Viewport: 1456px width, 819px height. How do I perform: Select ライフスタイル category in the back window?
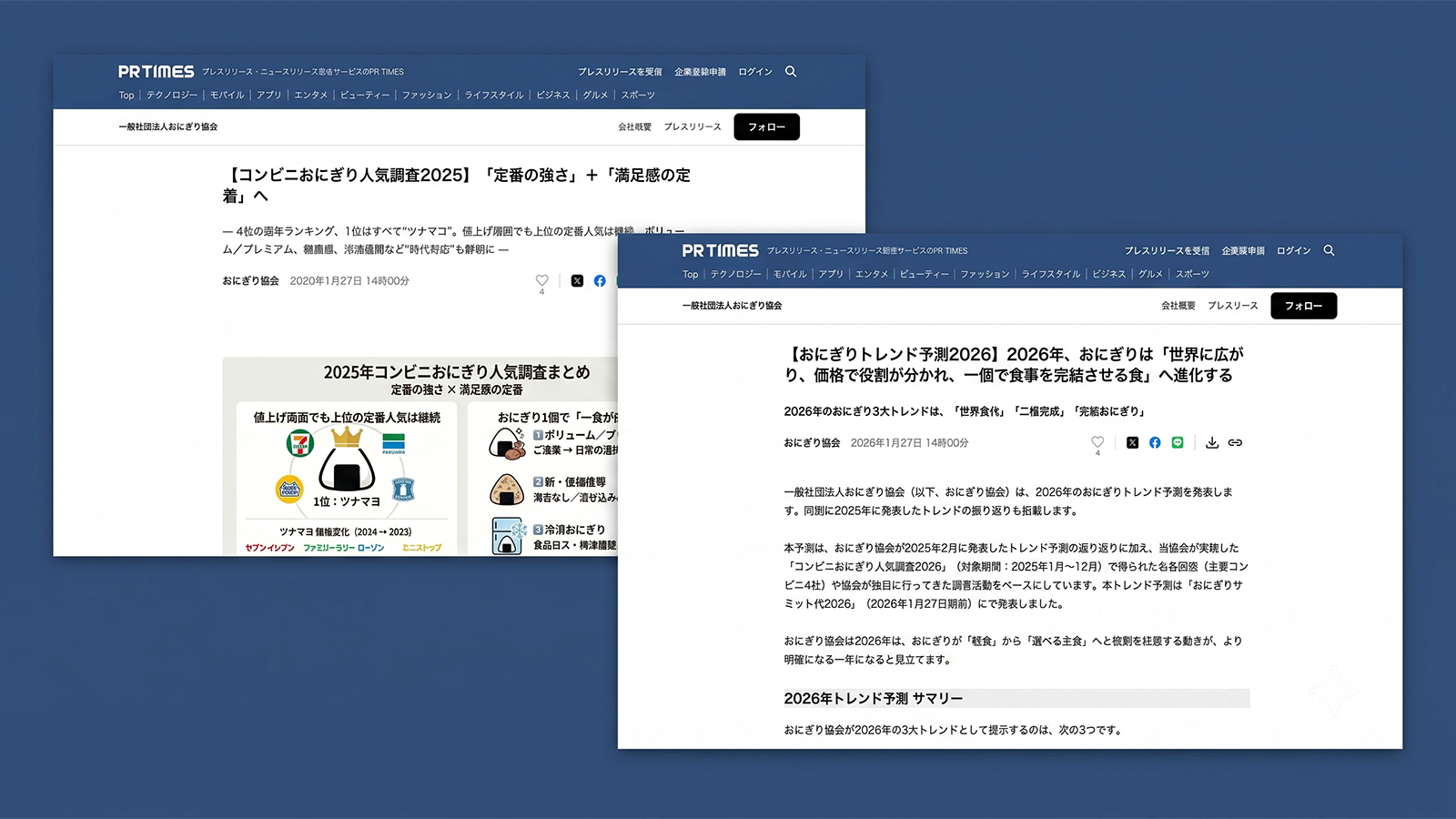click(x=494, y=95)
